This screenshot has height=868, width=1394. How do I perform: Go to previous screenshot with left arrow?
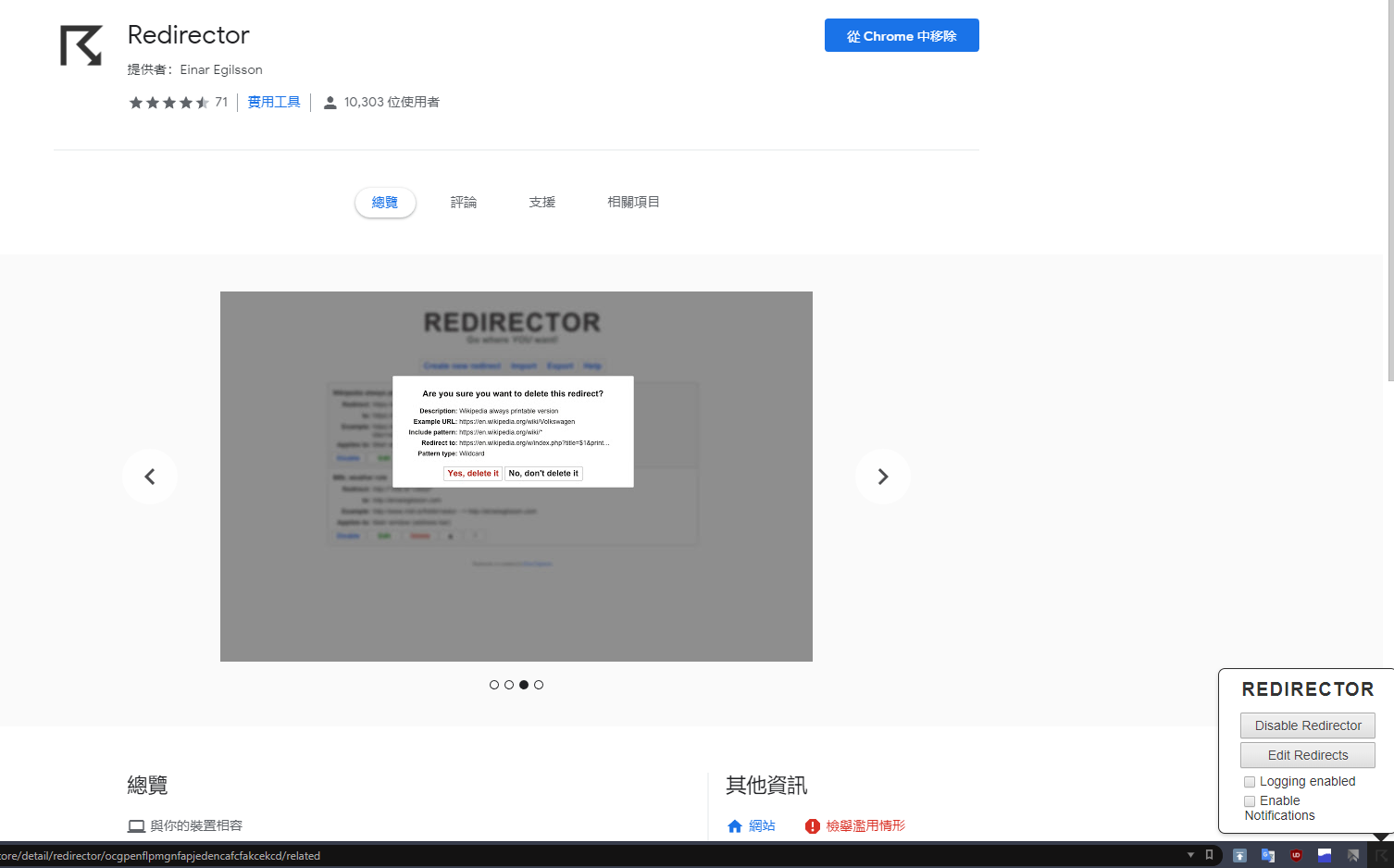(x=150, y=477)
